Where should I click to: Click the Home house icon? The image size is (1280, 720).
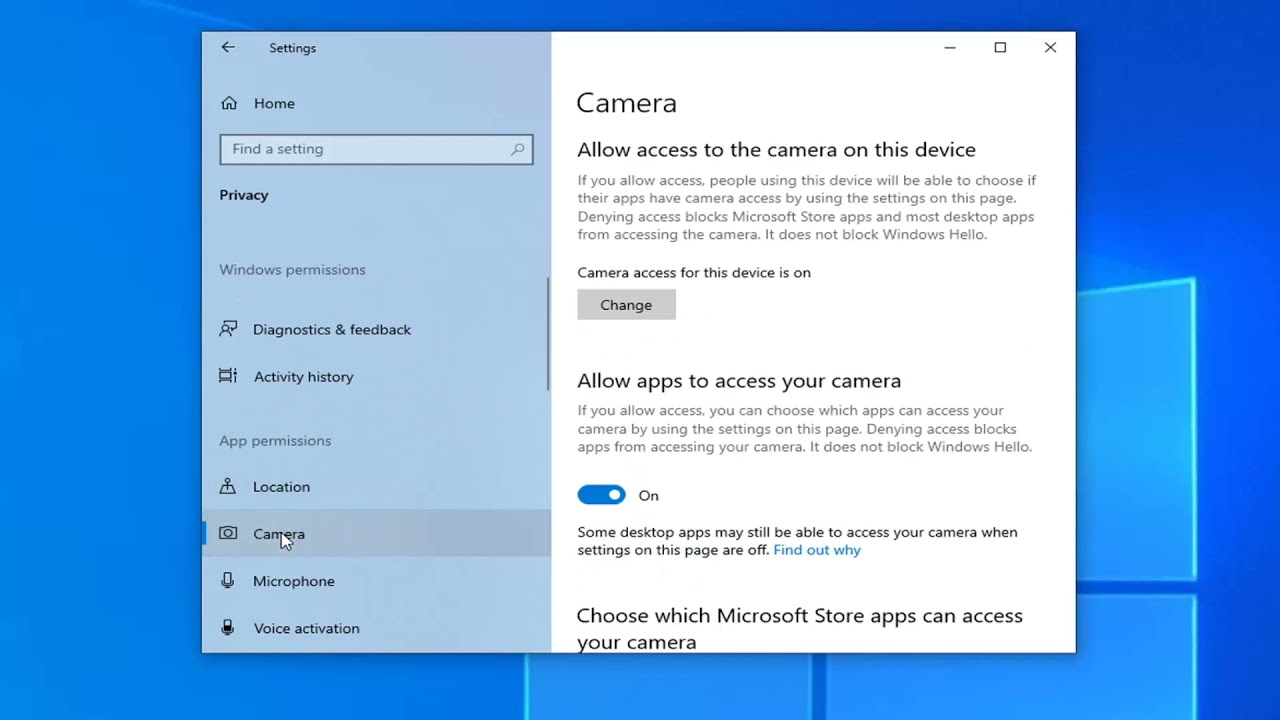pos(229,103)
